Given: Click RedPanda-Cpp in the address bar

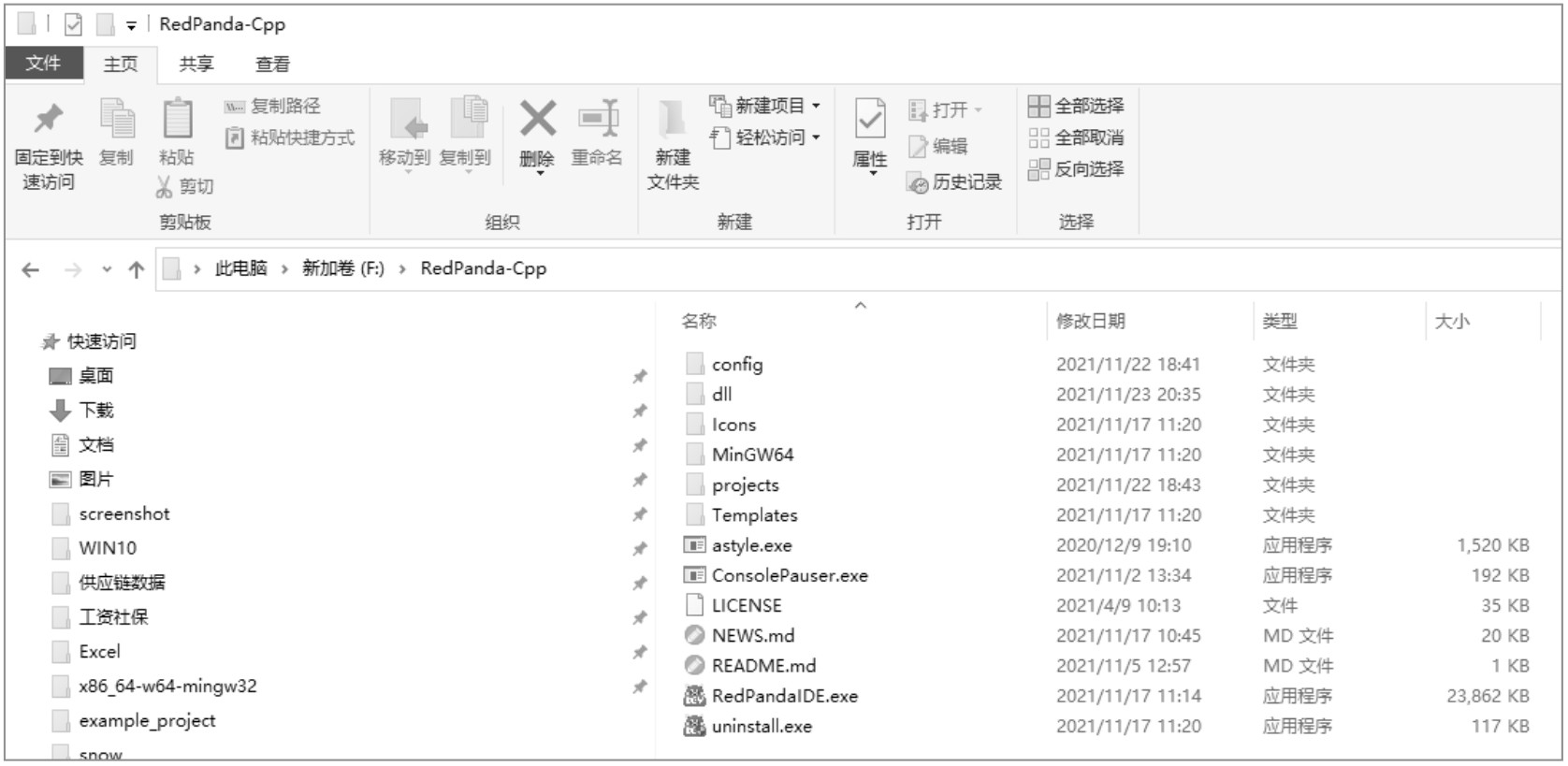Looking at the screenshot, I should coord(484,269).
